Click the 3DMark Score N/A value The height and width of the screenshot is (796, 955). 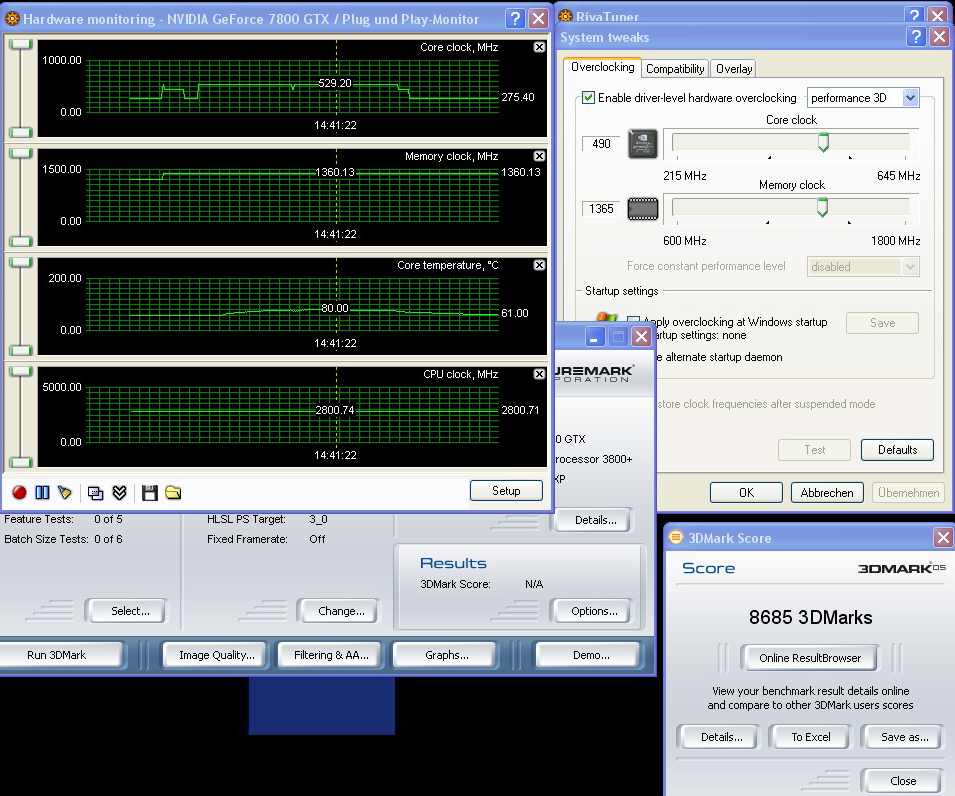point(534,584)
